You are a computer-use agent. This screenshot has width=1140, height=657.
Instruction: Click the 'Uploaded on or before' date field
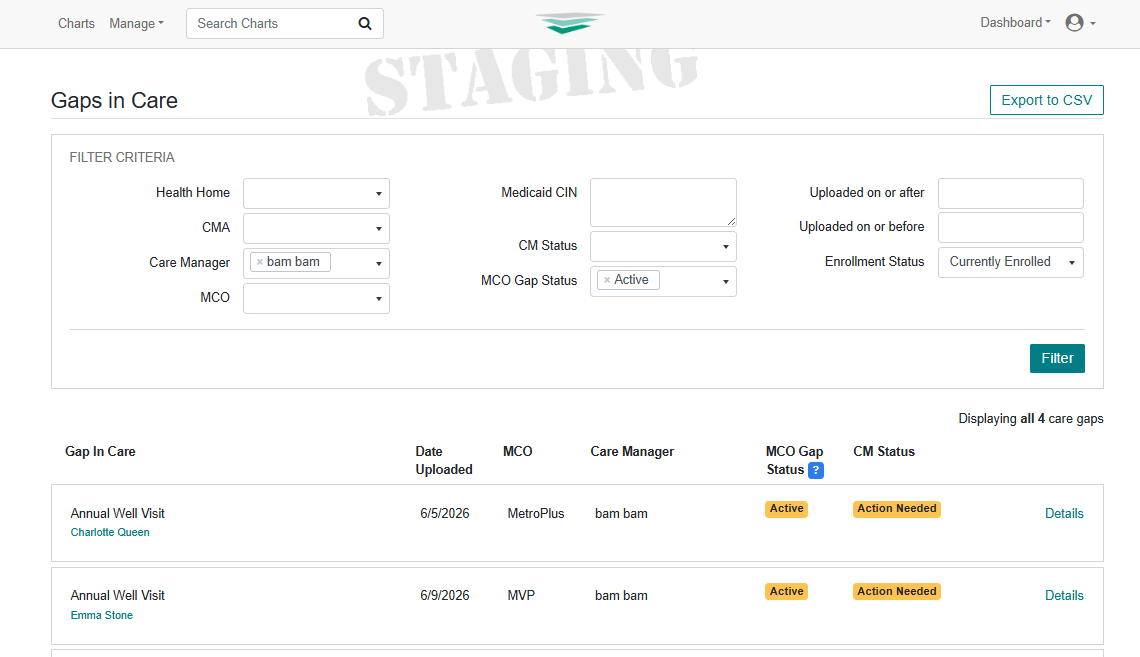click(1011, 227)
